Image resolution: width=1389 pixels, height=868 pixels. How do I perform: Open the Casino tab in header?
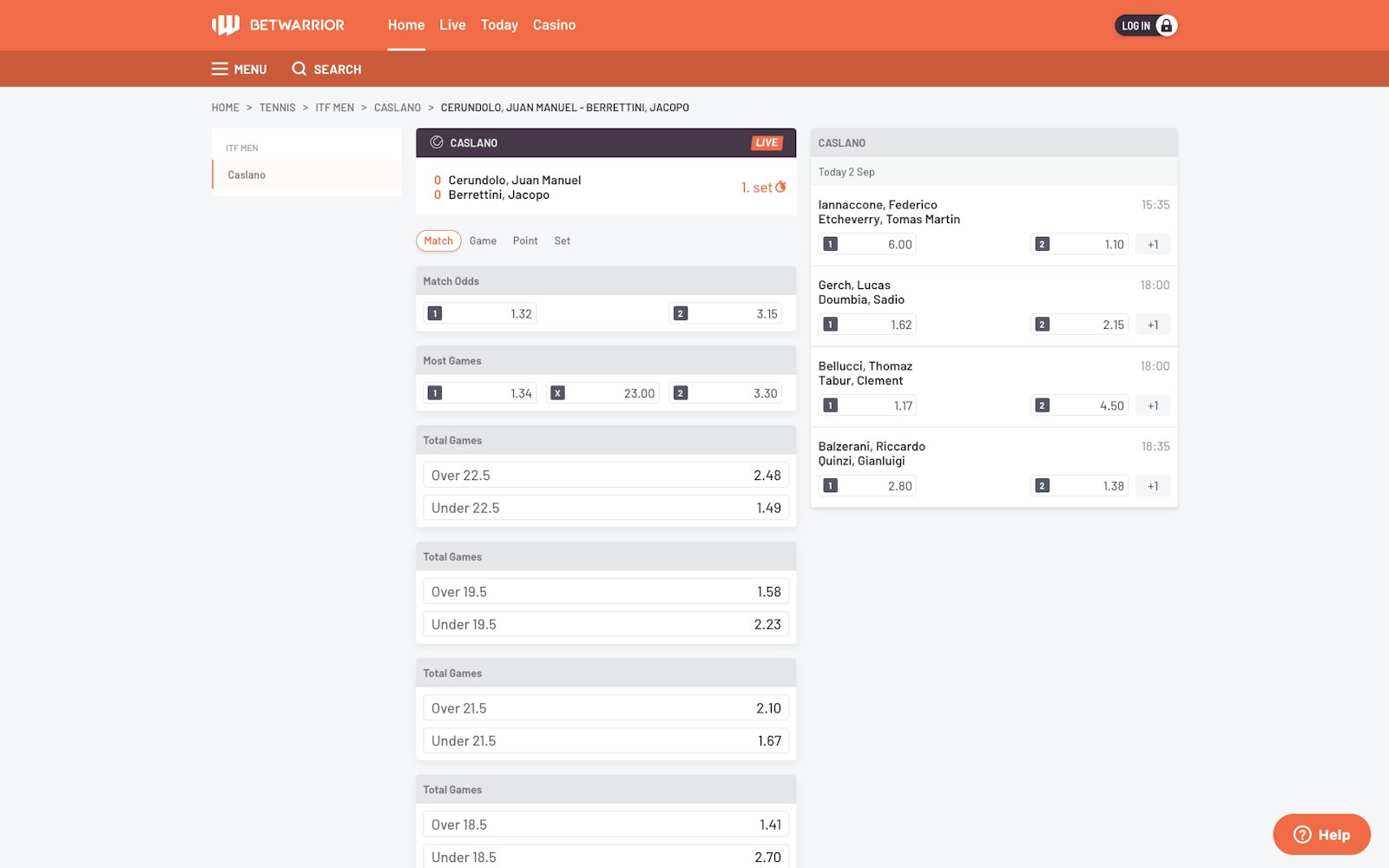pos(554,25)
